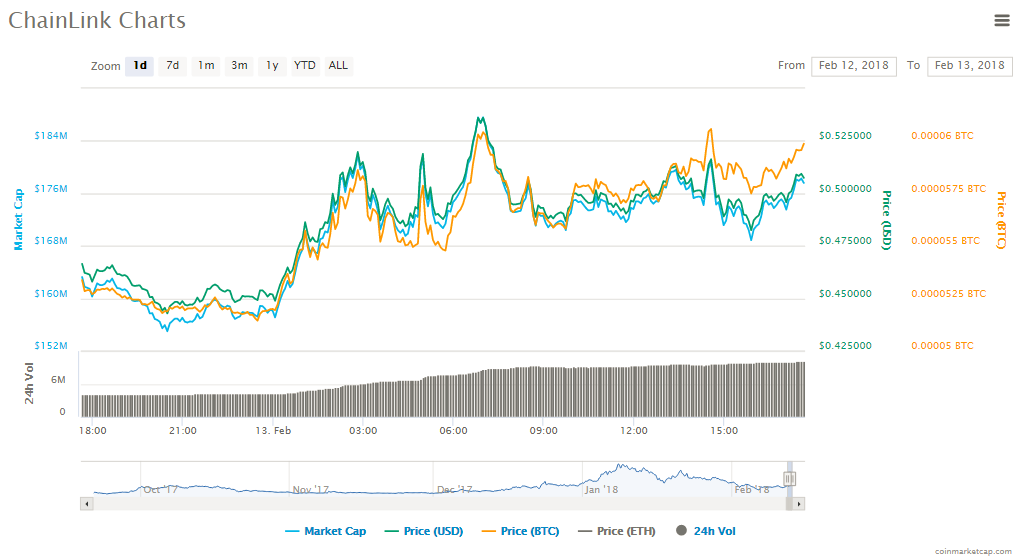Screen dimensions: 1015x558
Task: Toggle the Price (USD) series in legend
Action: click(x=424, y=531)
